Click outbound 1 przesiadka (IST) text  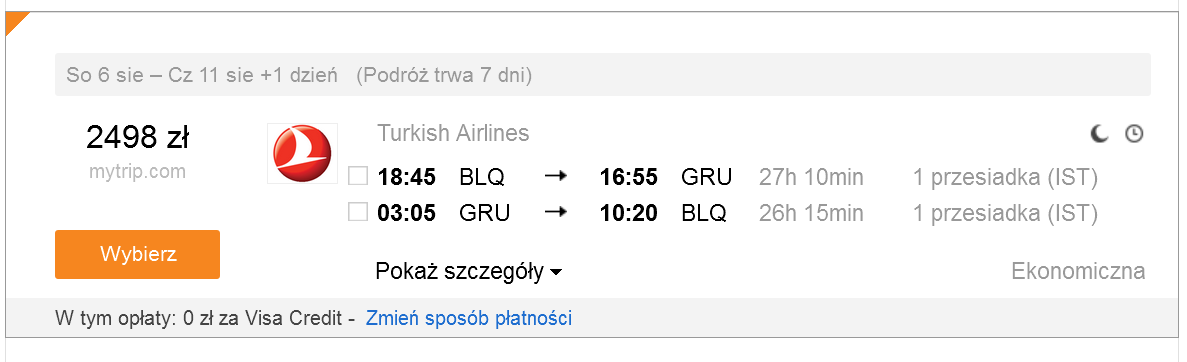pyautogui.click(x=1005, y=178)
